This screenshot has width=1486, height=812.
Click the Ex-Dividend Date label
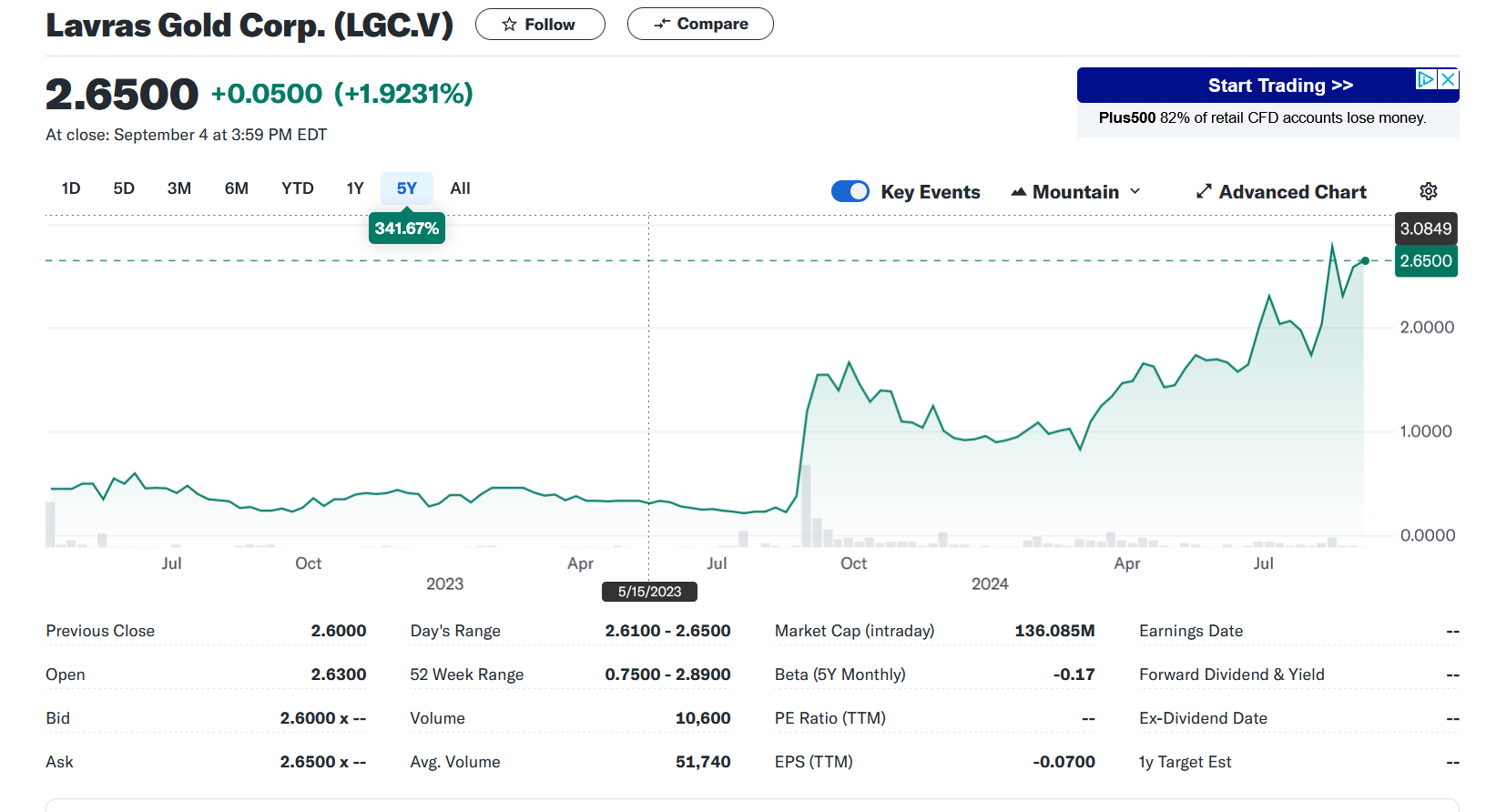pyautogui.click(x=1203, y=718)
